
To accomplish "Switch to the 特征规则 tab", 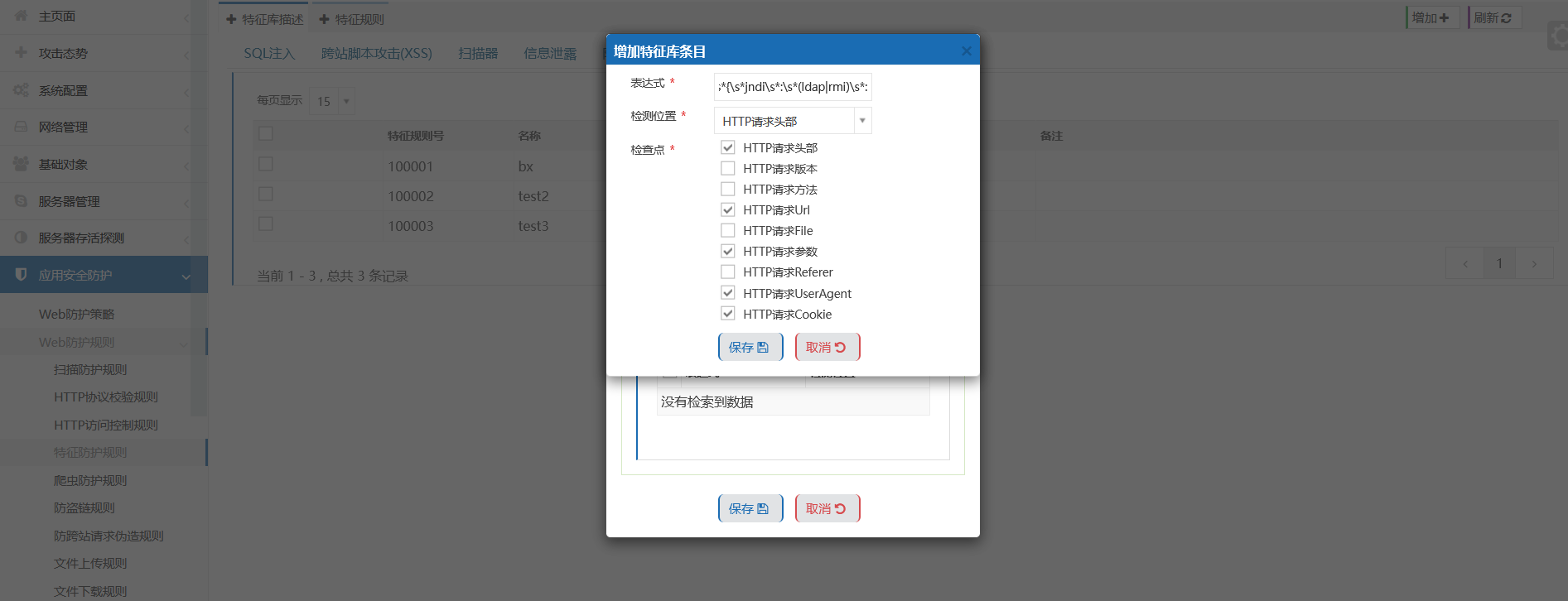I will point(351,19).
